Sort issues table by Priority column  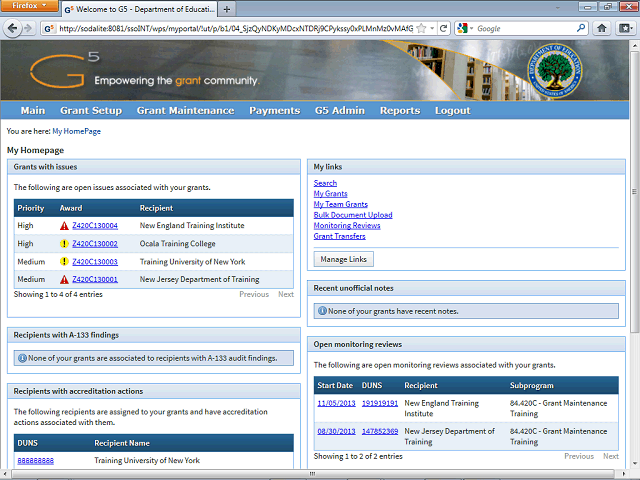31,208
